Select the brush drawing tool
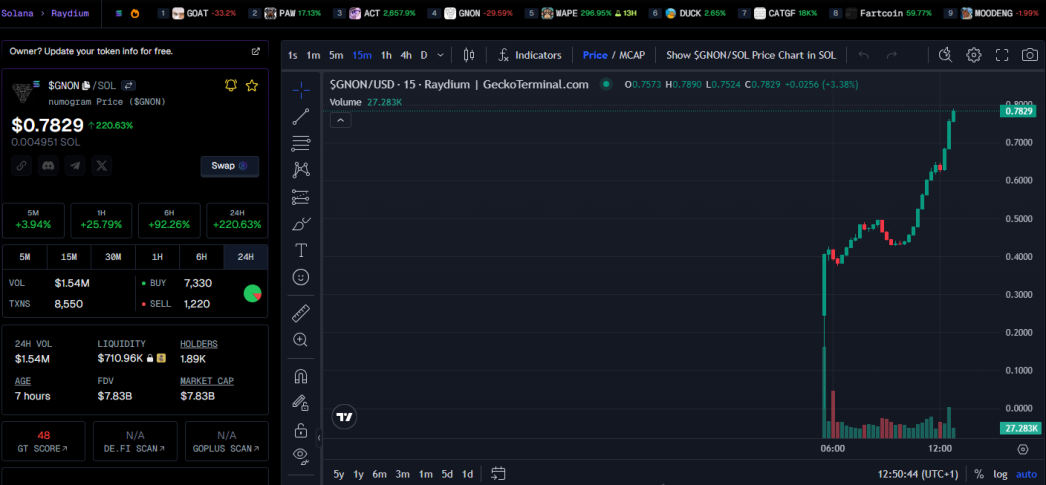This screenshot has width=1046, height=485. (301, 224)
